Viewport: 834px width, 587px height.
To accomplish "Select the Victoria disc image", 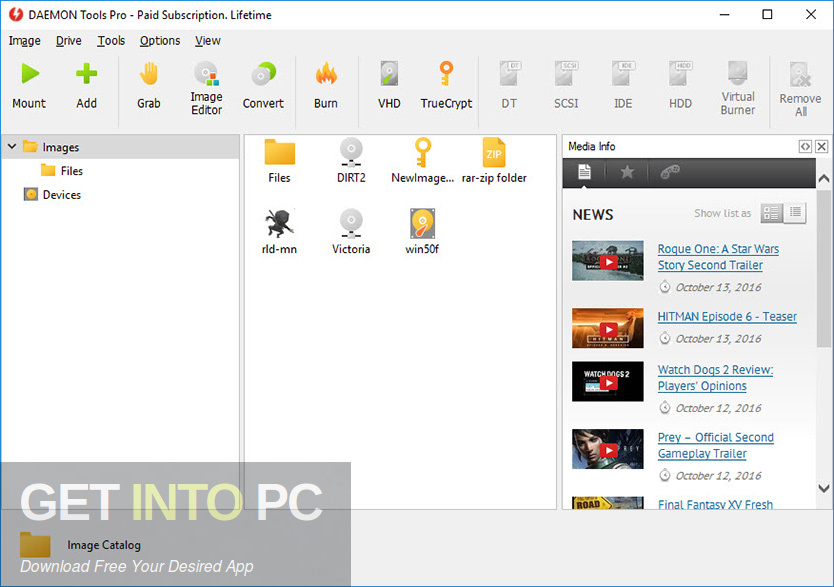I will (351, 232).
